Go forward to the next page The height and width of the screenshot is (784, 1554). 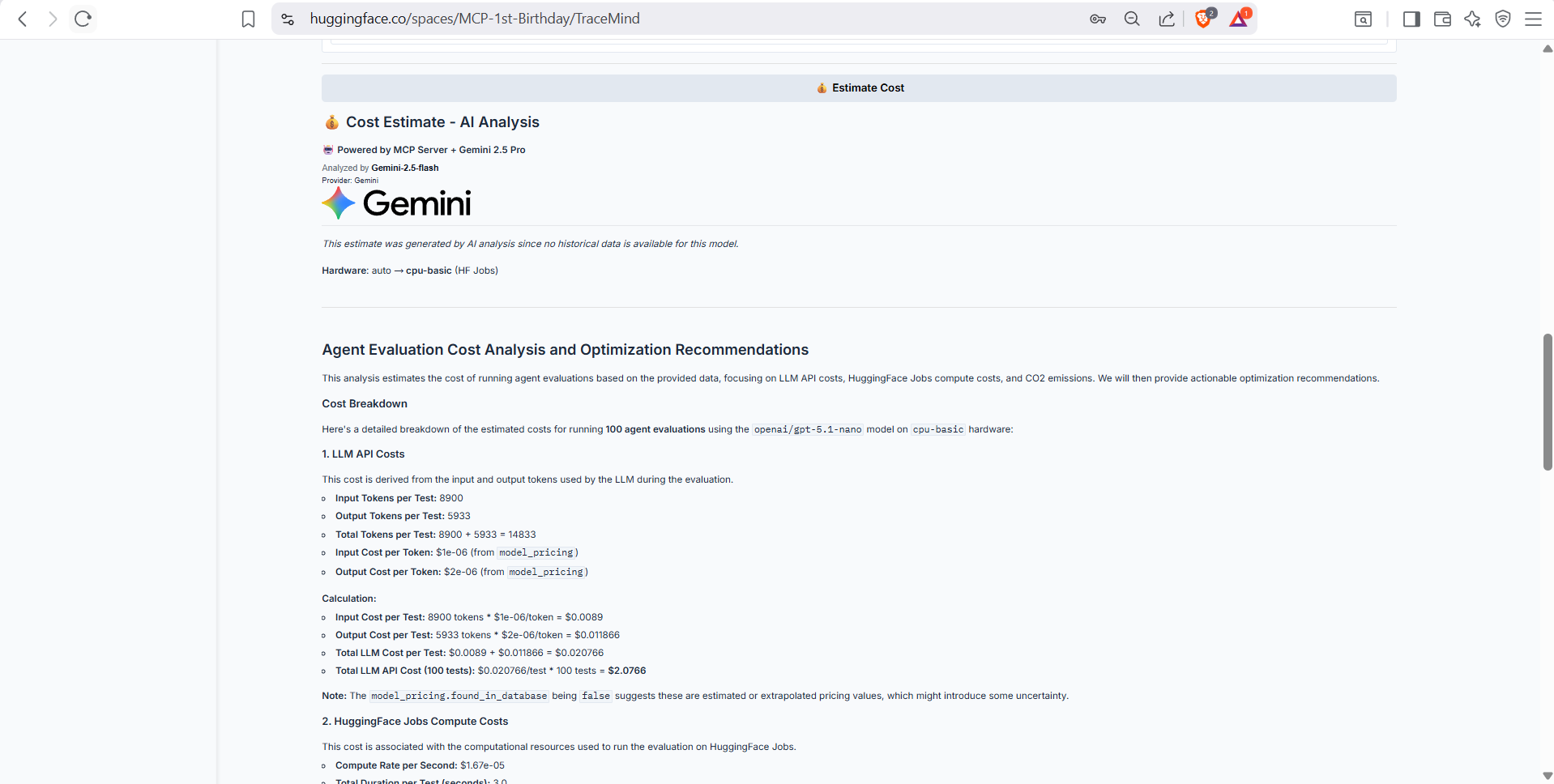pyautogui.click(x=53, y=19)
